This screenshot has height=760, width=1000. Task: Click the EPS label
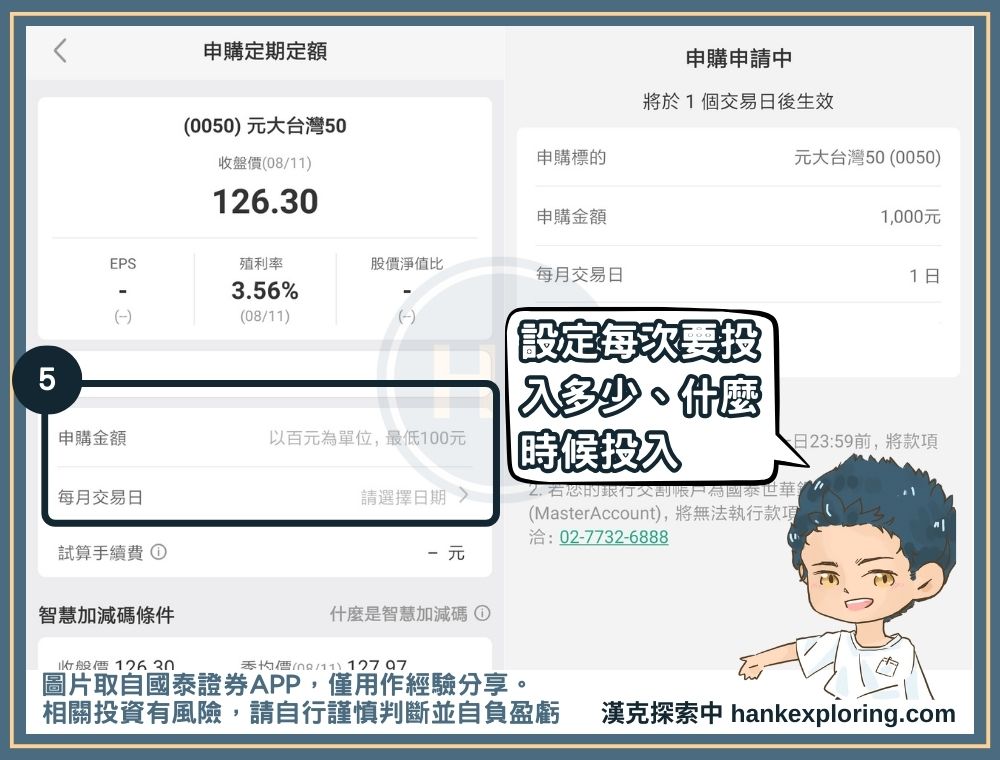click(122, 263)
